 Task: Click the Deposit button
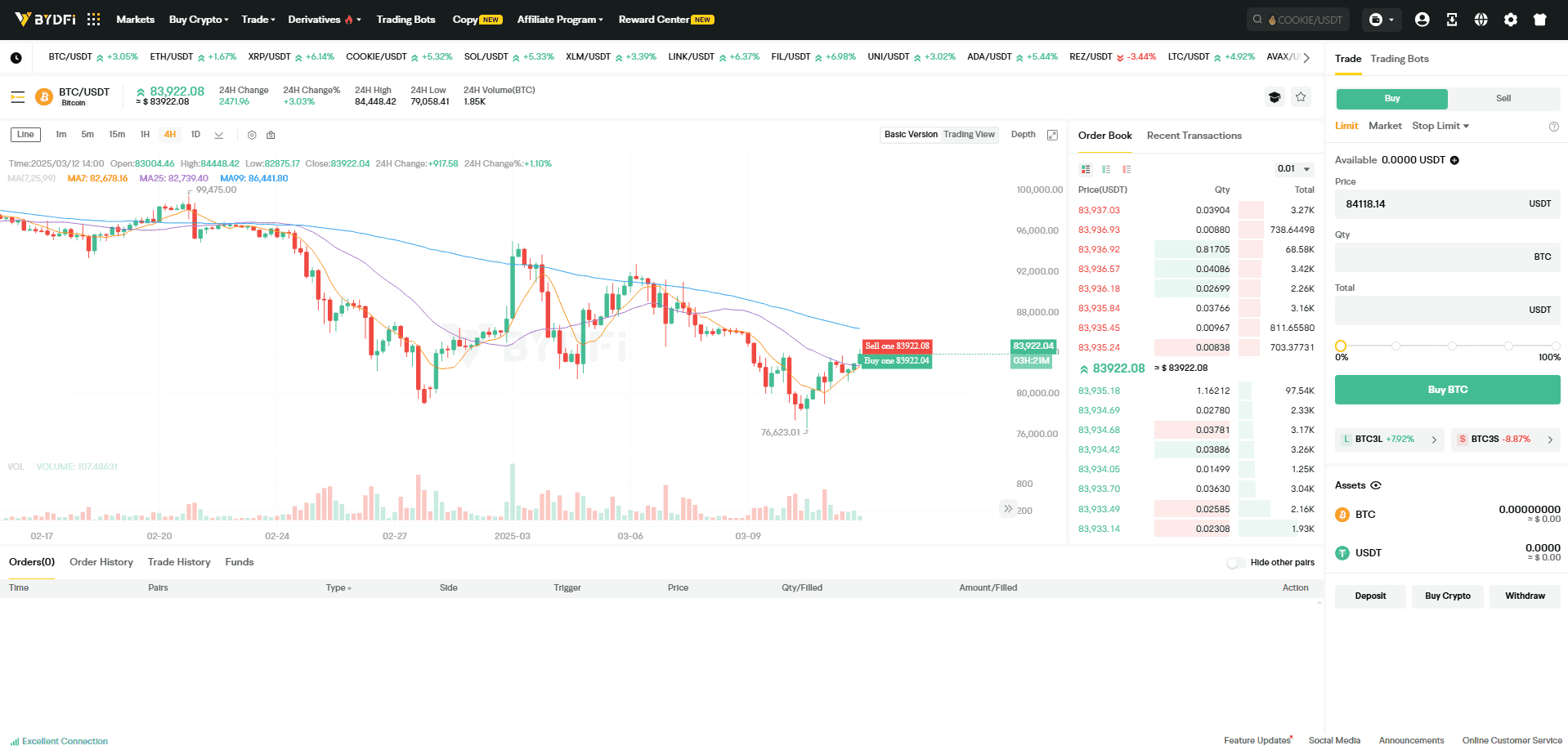coord(1370,596)
